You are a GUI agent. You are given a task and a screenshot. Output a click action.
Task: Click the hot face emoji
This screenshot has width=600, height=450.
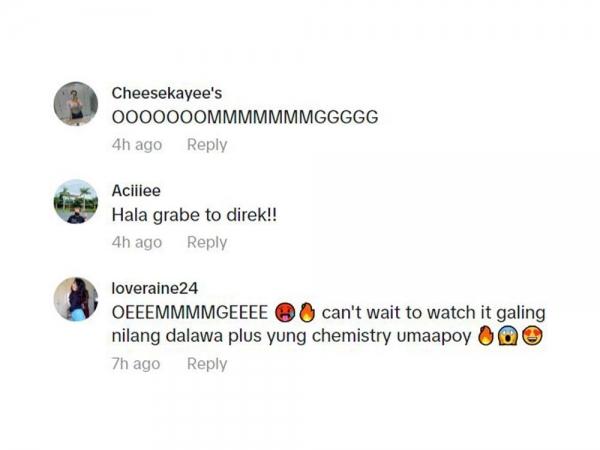click(x=285, y=312)
